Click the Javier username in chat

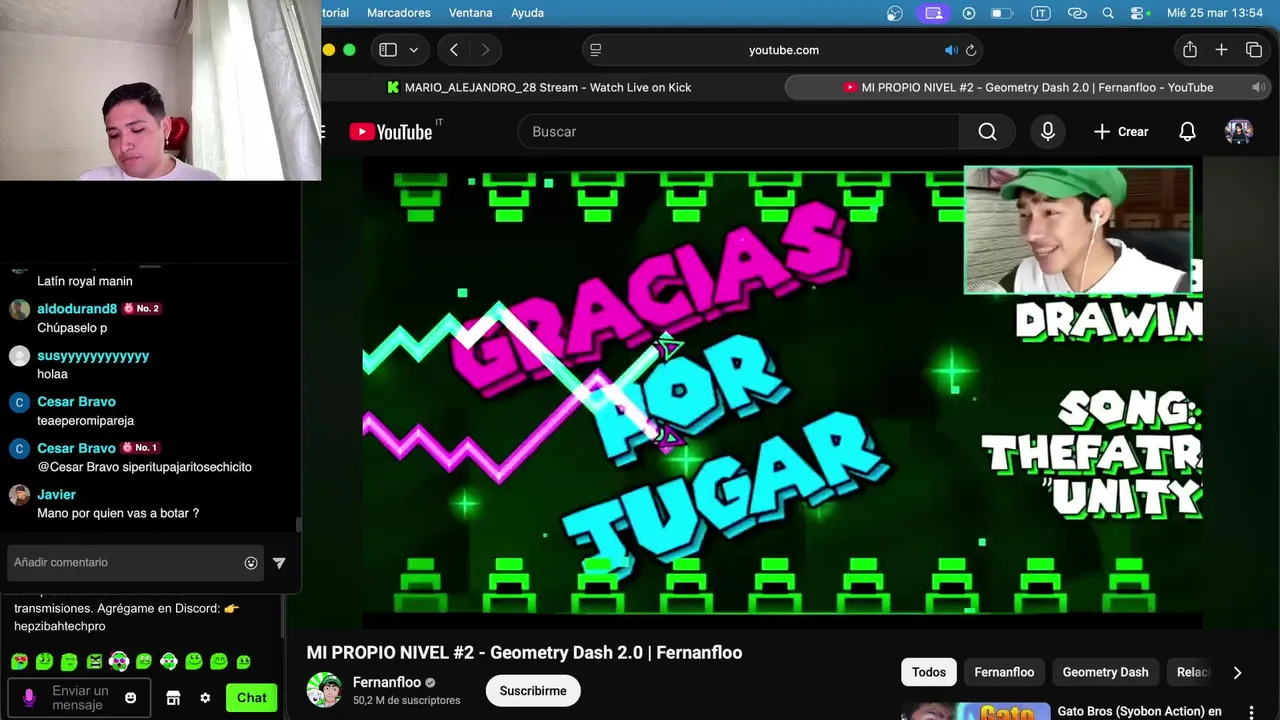coord(56,494)
